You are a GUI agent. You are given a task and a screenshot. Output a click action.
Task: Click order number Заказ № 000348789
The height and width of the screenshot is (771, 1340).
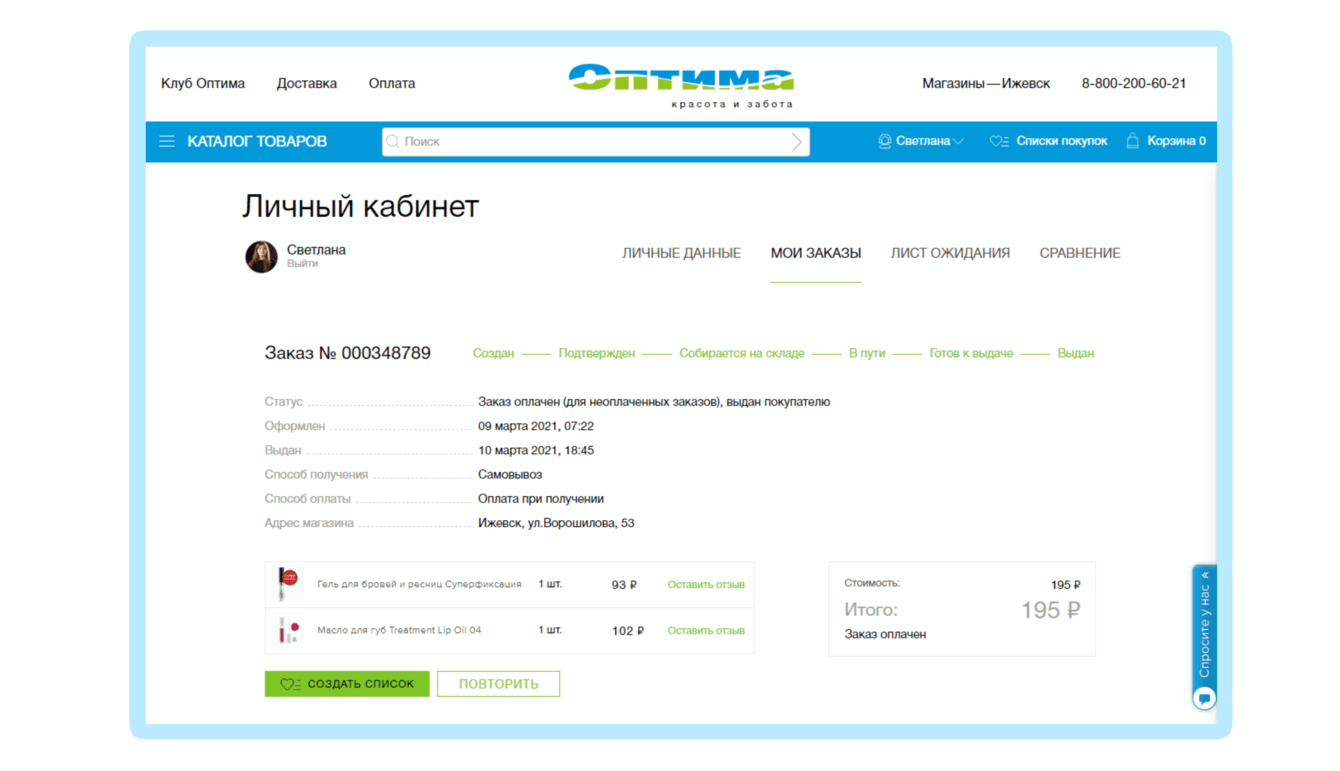[x=348, y=353]
